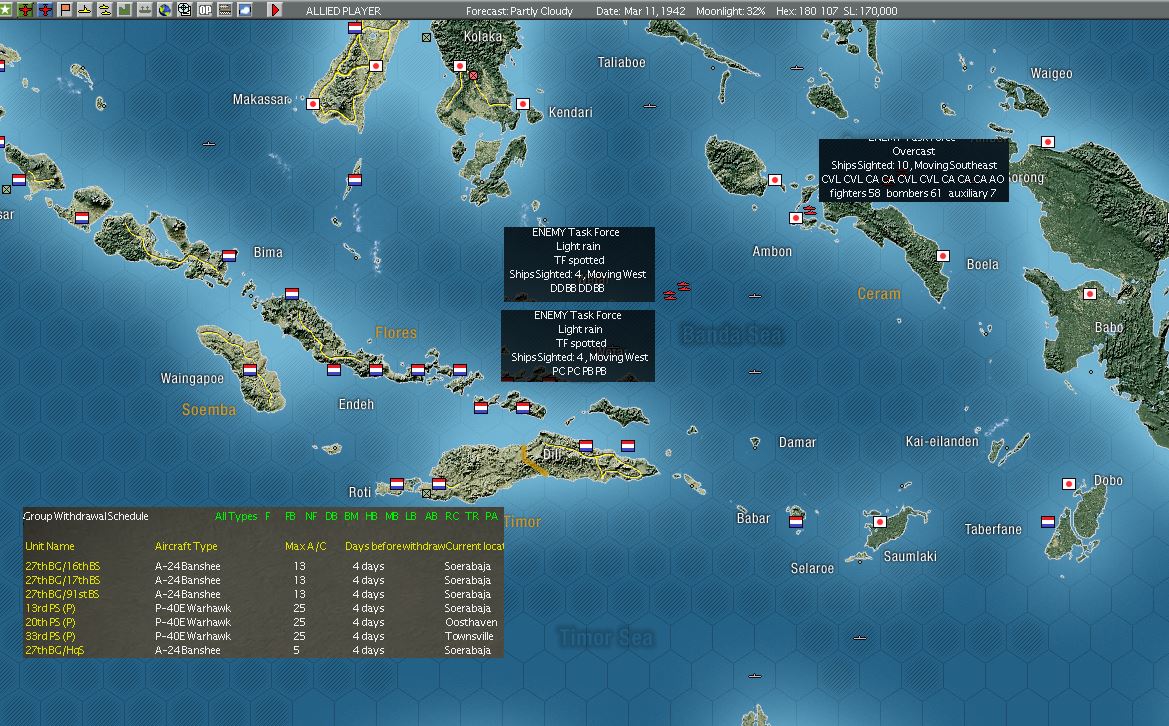Sort by Max A/C column header
The image size is (1169, 726).
click(306, 546)
